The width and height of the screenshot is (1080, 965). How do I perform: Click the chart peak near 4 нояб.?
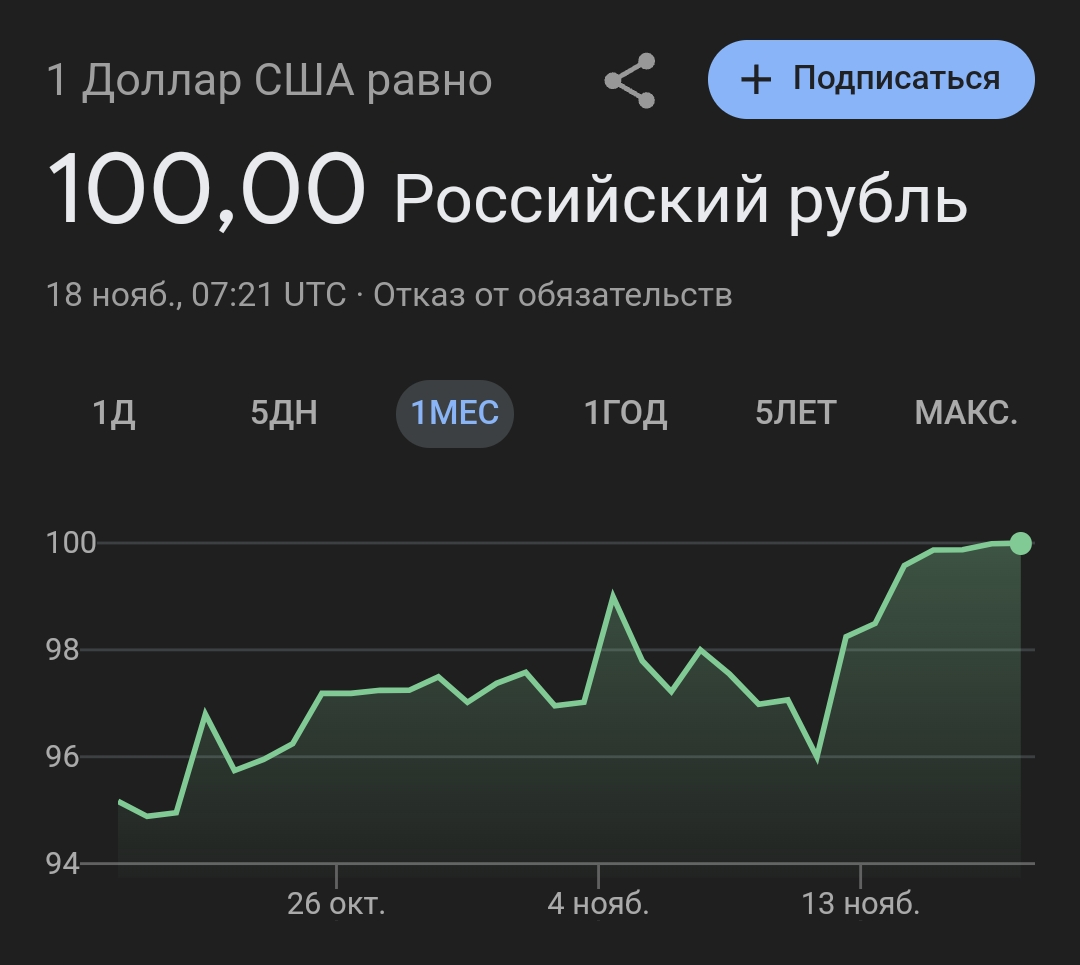612,596
